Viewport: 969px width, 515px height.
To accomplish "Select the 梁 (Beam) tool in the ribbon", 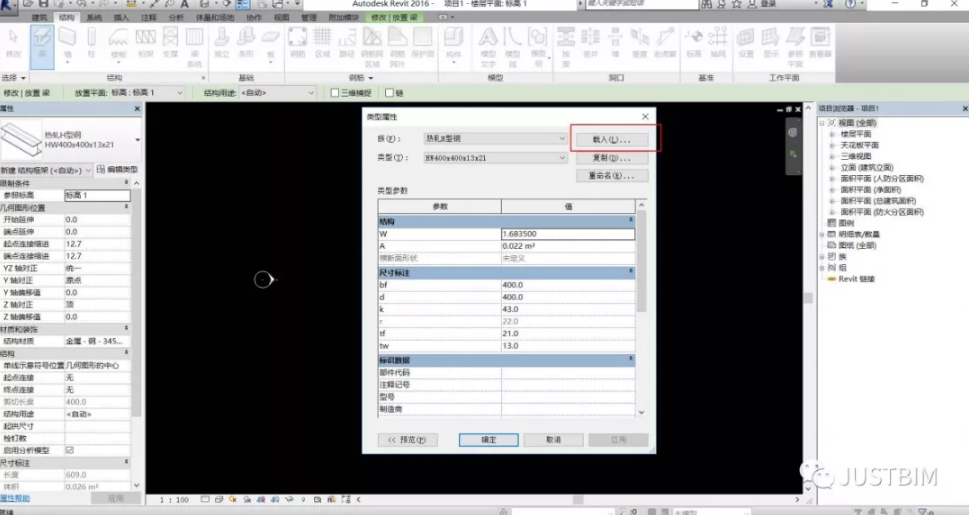I will point(42,46).
